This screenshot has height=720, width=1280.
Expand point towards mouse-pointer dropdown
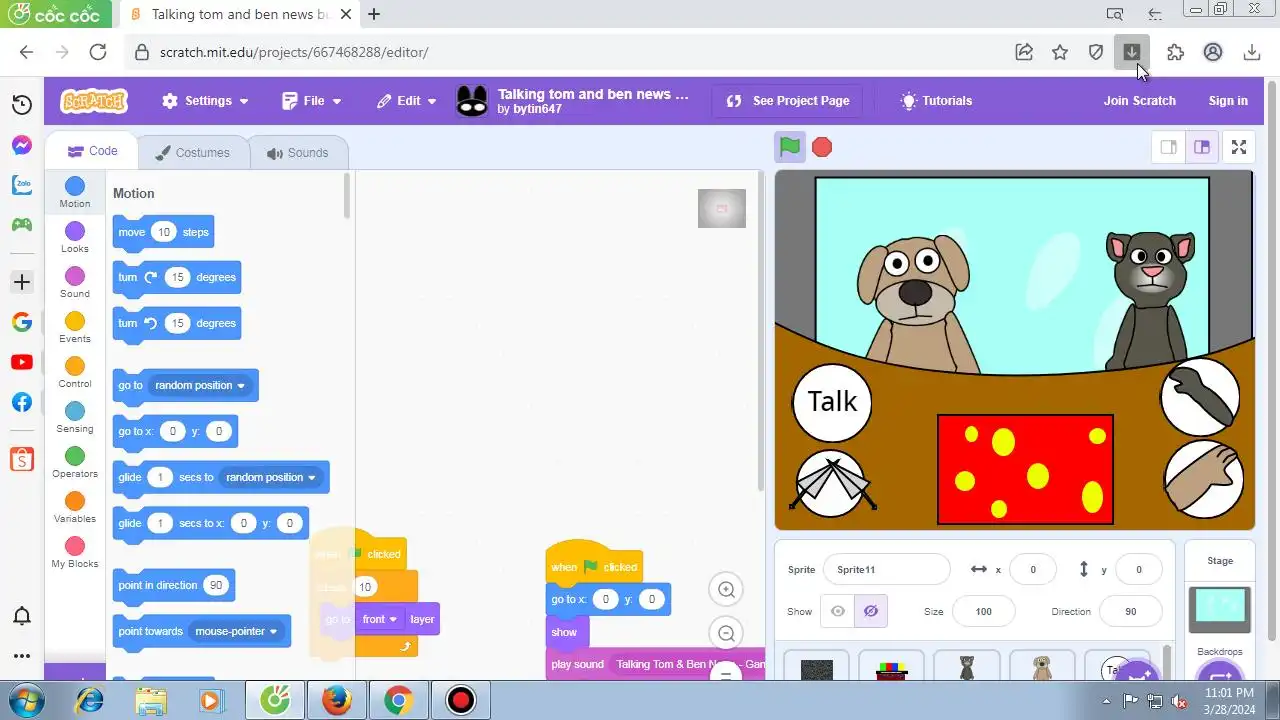coord(236,631)
